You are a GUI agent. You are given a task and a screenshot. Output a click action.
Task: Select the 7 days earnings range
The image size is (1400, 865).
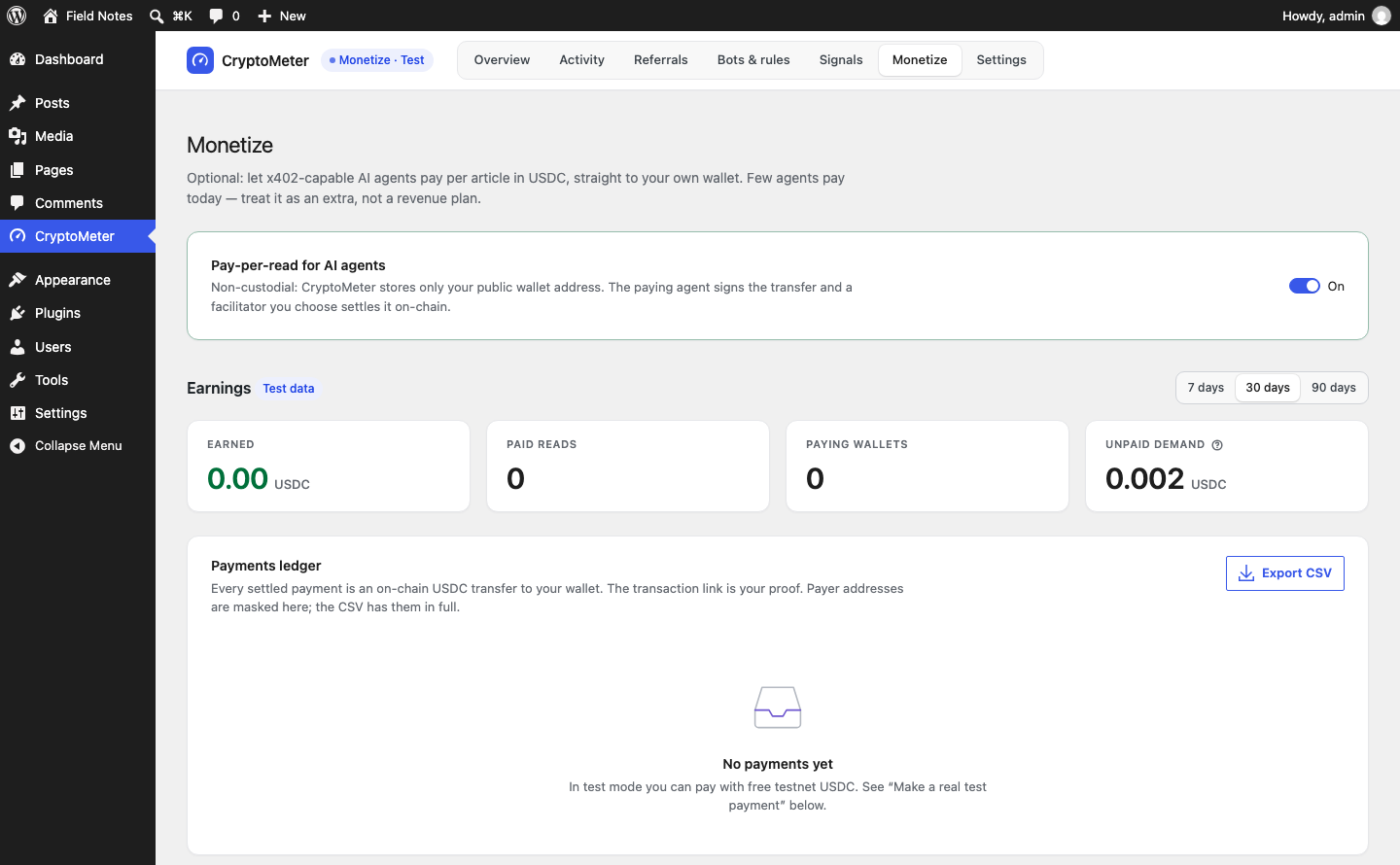coord(1206,388)
